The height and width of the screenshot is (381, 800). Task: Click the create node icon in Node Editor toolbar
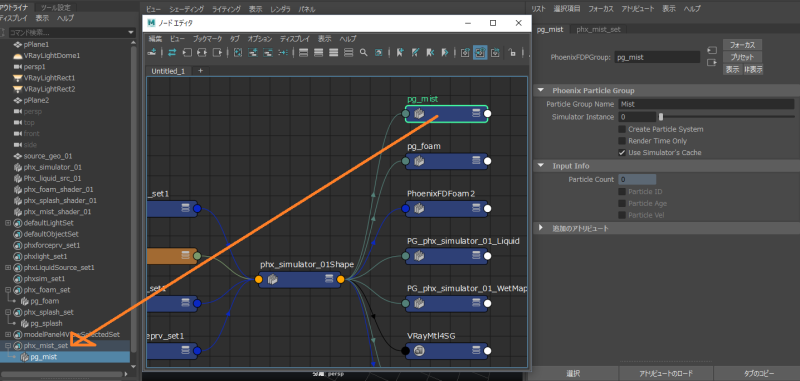[x=152, y=53]
